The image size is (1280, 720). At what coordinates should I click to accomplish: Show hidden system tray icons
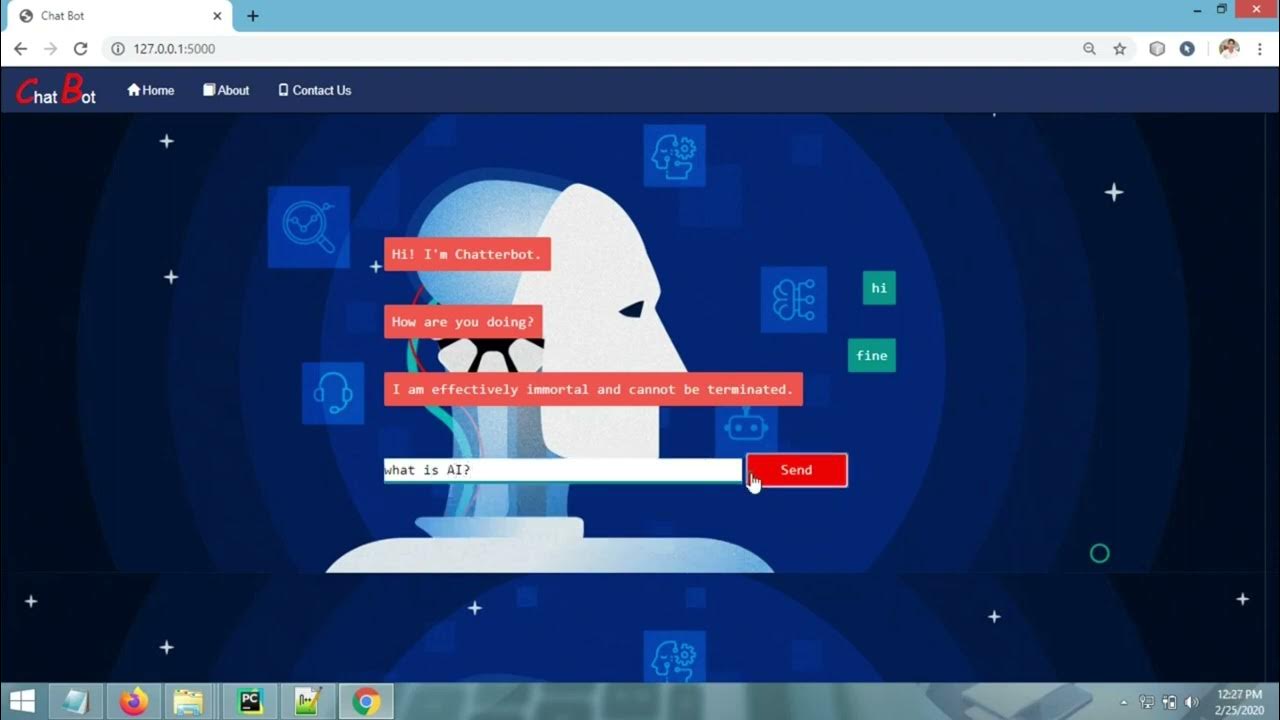pos(1123,703)
